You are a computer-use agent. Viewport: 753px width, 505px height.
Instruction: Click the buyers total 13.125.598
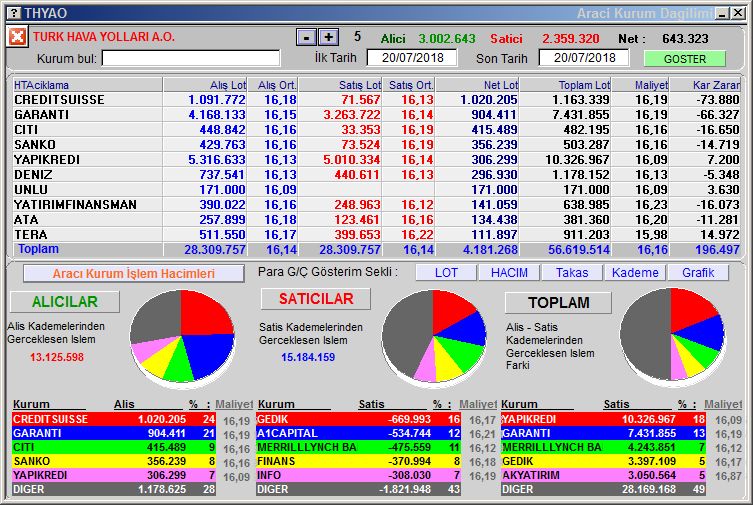click(x=57, y=357)
